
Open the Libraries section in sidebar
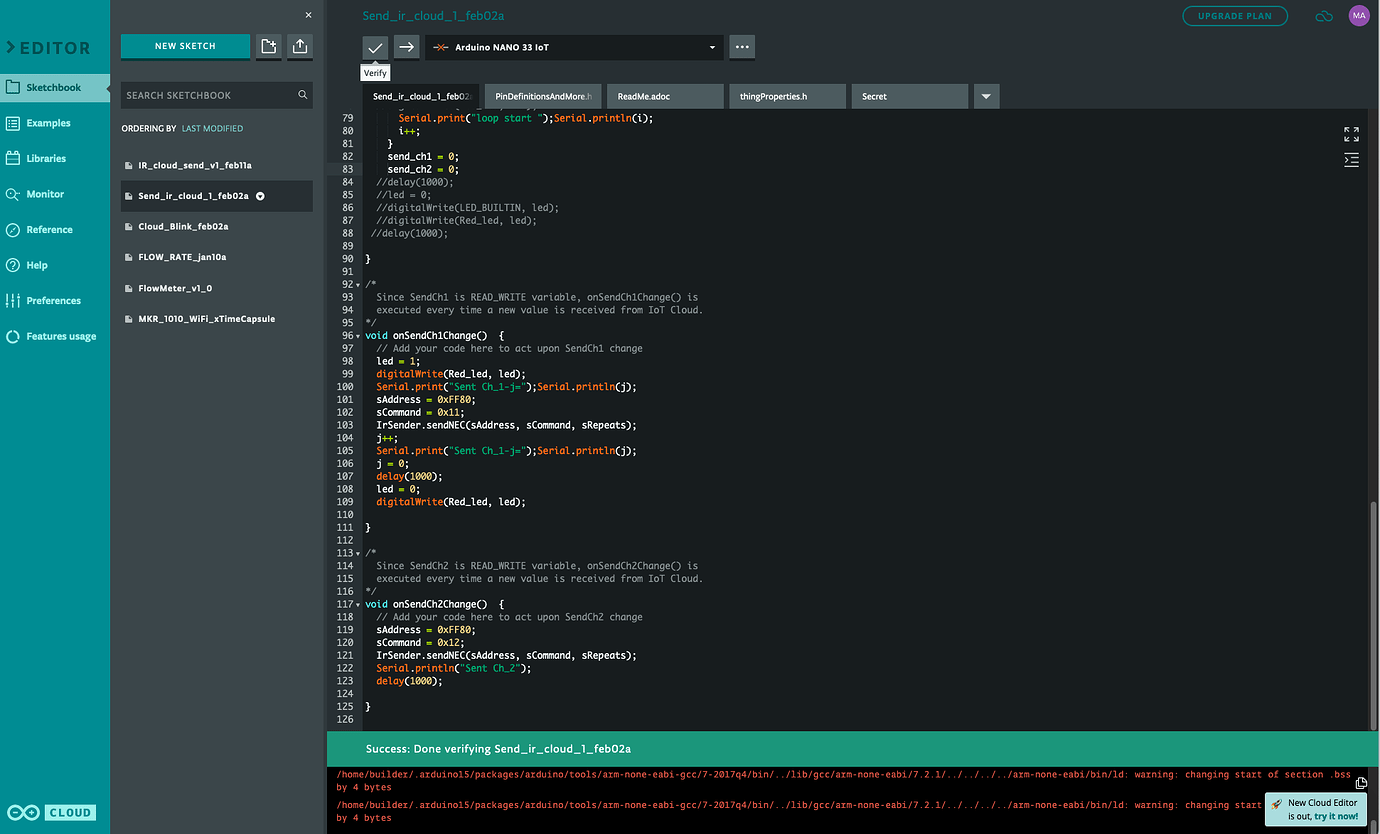coord(46,158)
